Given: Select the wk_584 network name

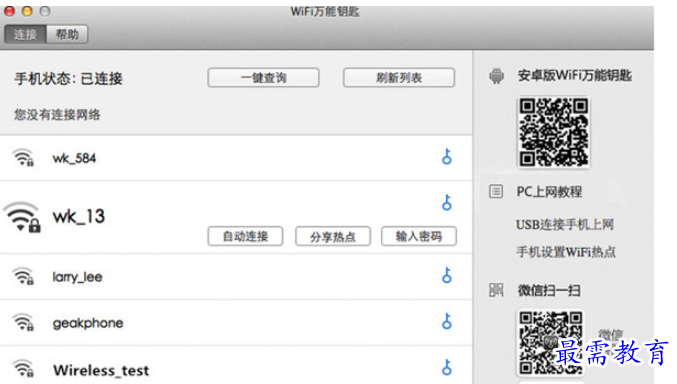Looking at the screenshot, I should (x=74, y=159).
